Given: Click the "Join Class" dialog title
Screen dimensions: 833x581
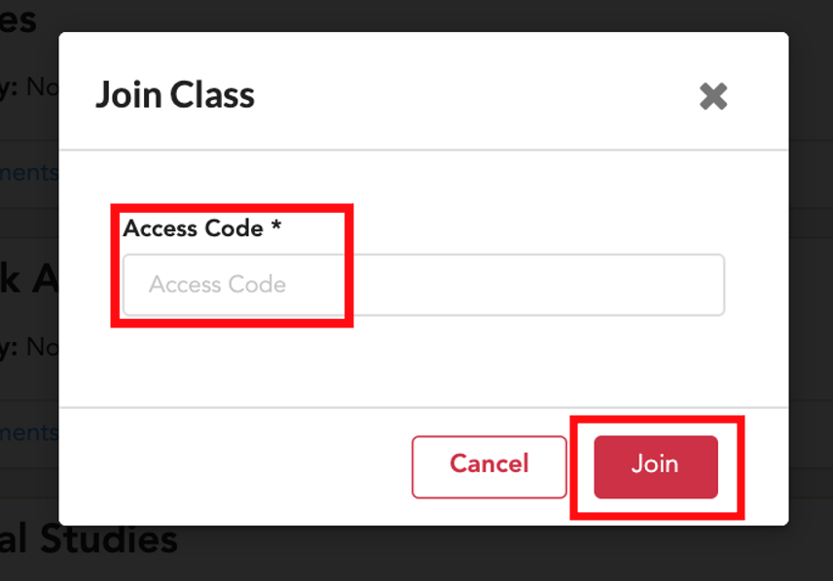Looking at the screenshot, I should point(175,96).
